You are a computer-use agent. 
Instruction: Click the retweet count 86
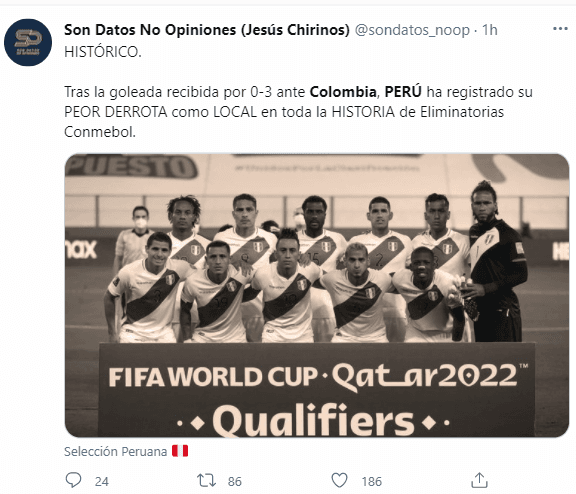click(235, 482)
